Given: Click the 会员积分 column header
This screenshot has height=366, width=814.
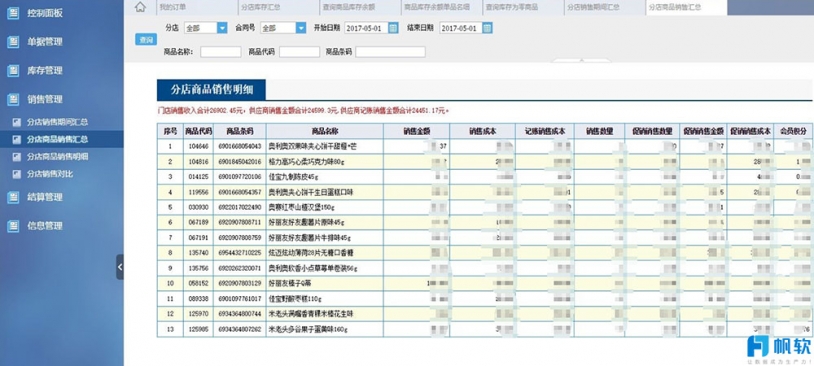Looking at the screenshot, I should 793,132.
